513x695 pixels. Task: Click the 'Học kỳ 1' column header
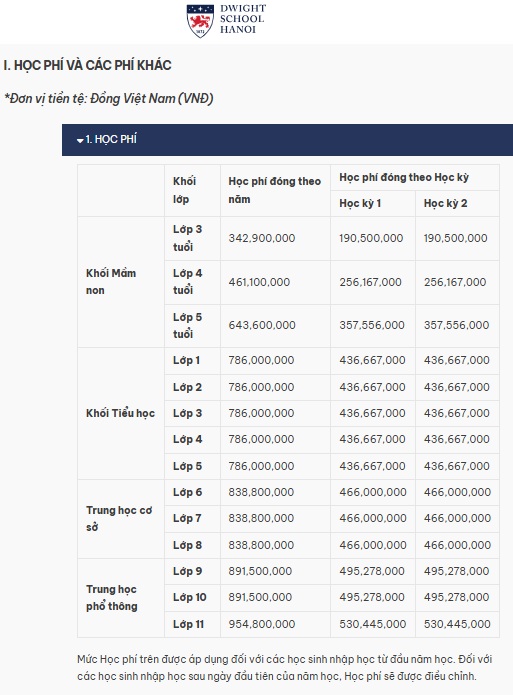pos(360,203)
